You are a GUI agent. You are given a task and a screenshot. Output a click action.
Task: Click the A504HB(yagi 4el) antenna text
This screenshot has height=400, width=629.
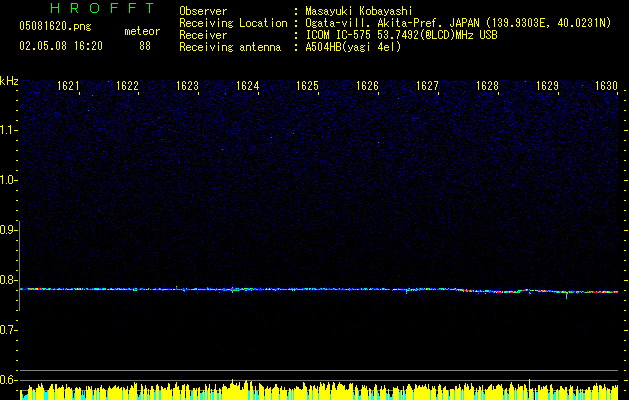tap(353, 47)
